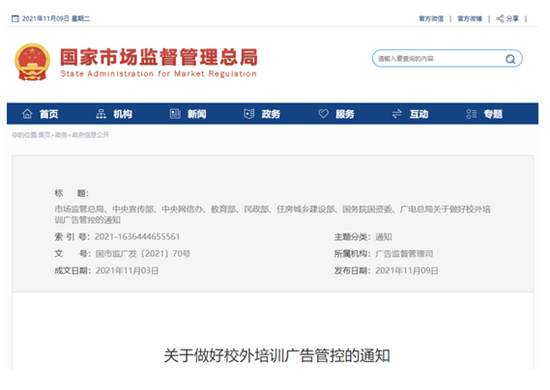This screenshot has width=550, height=390.
Task: Click the index number 2021-1636444655561
Action: pyautogui.click(x=137, y=237)
